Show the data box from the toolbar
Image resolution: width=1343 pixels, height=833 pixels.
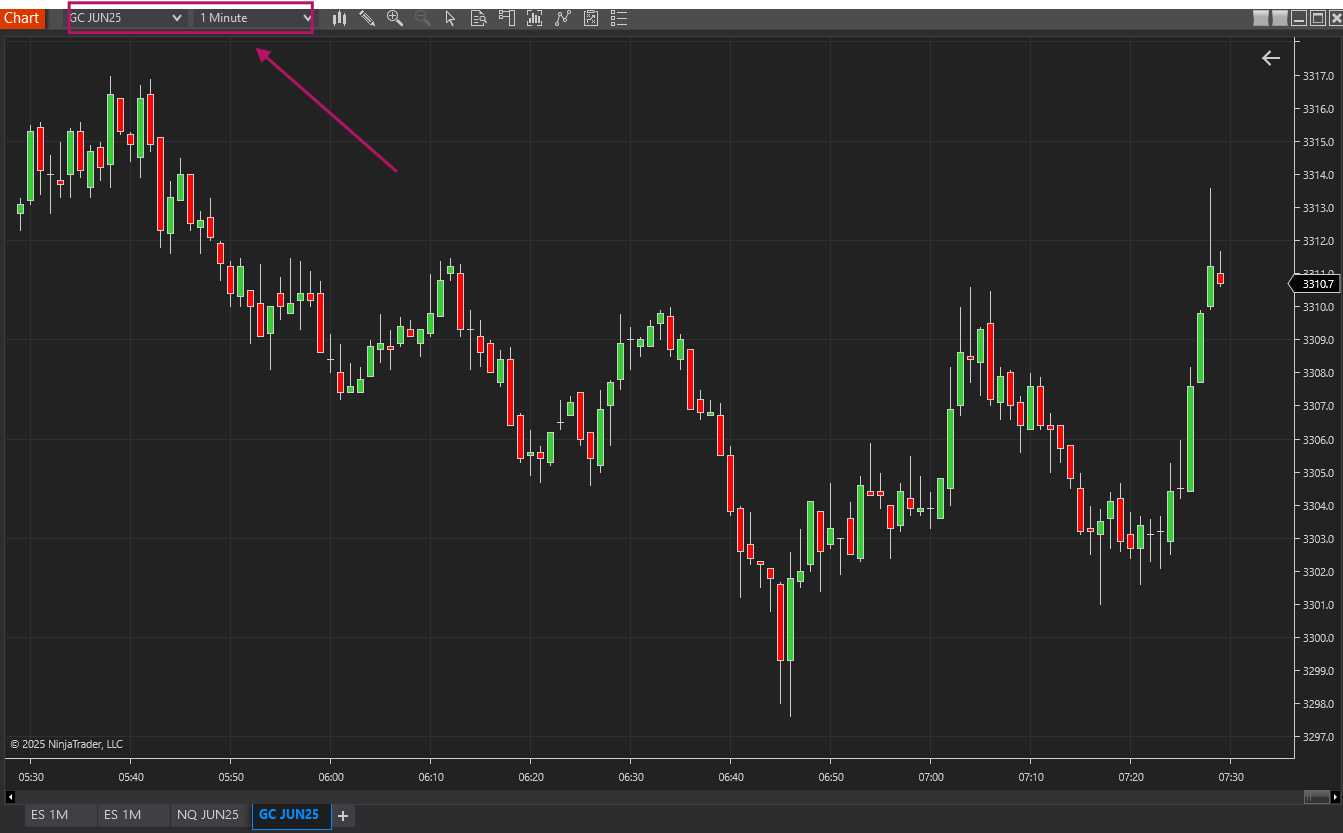click(478, 18)
